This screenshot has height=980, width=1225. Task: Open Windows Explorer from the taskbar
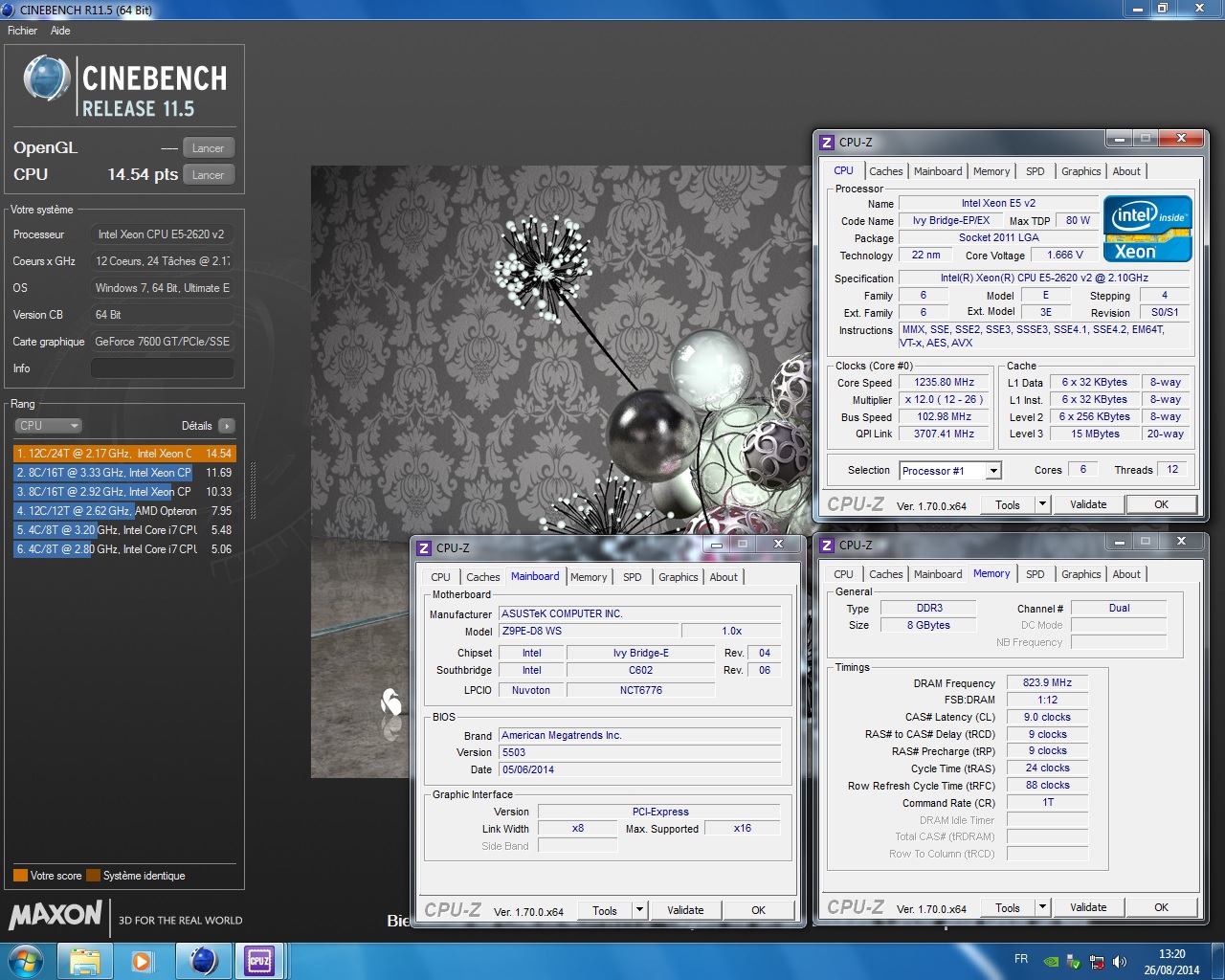85,961
